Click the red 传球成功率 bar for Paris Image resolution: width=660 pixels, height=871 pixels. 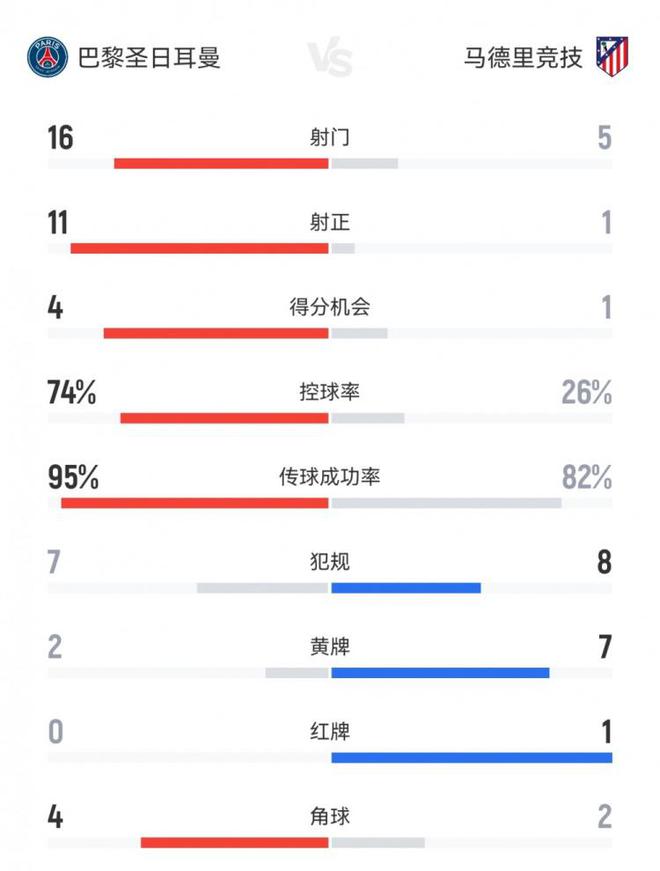click(195, 503)
